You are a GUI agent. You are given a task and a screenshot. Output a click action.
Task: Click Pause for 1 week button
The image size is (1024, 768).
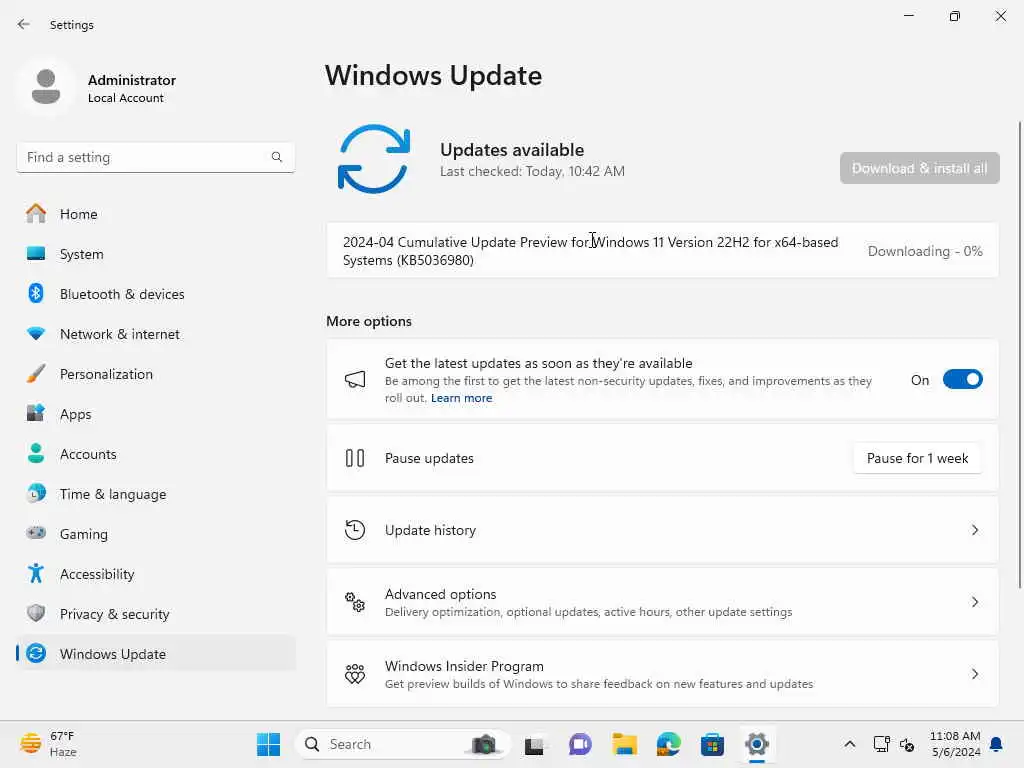click(x=917, y=458)
